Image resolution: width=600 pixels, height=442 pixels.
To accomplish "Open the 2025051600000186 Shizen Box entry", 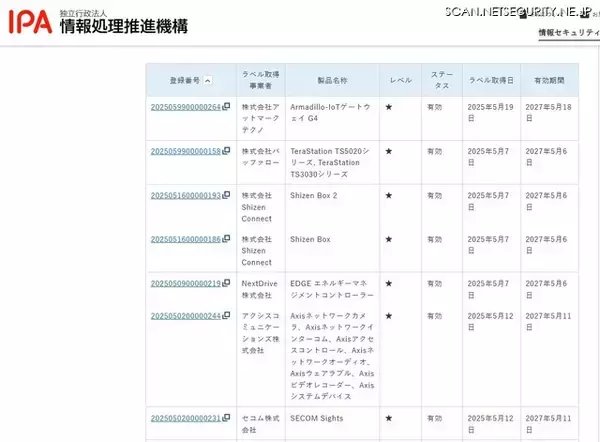I will click(x=185, y=240).
